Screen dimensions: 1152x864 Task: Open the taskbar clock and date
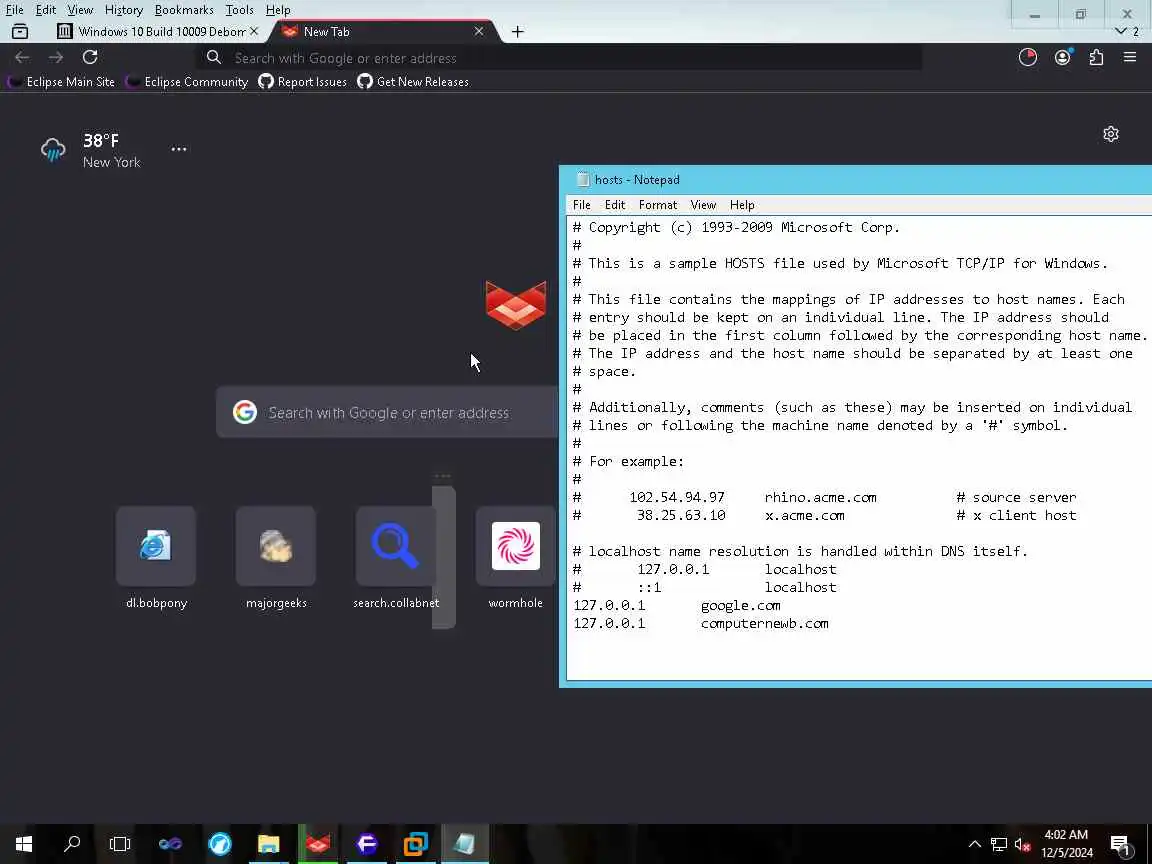(1066, 843)
